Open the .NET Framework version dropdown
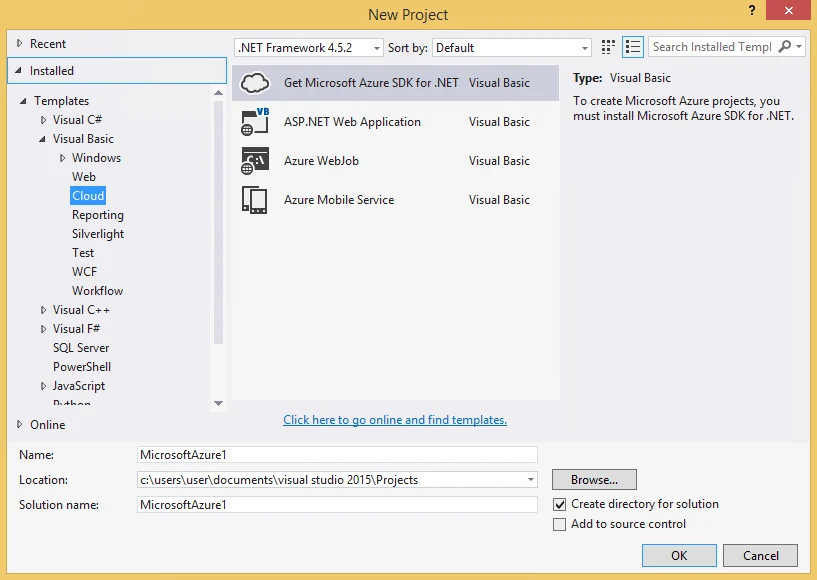Viewport: 817px width, 580px height. tap(308, 48)
